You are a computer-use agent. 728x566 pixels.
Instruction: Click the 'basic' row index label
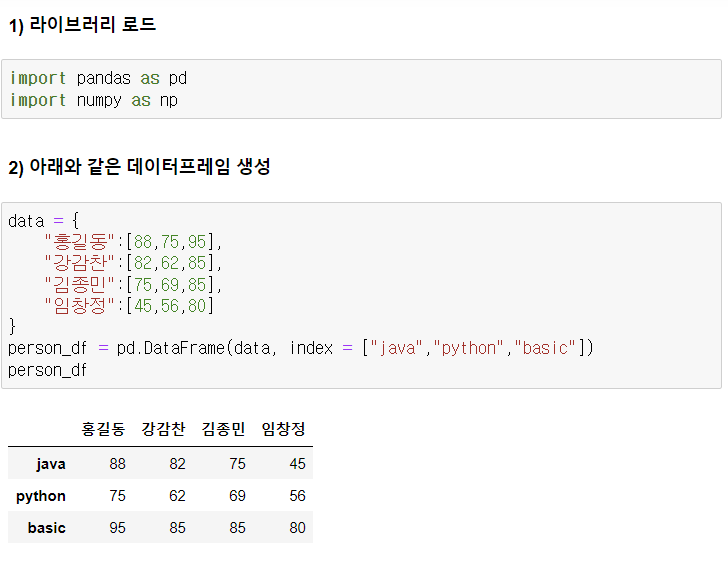point(47,528)
